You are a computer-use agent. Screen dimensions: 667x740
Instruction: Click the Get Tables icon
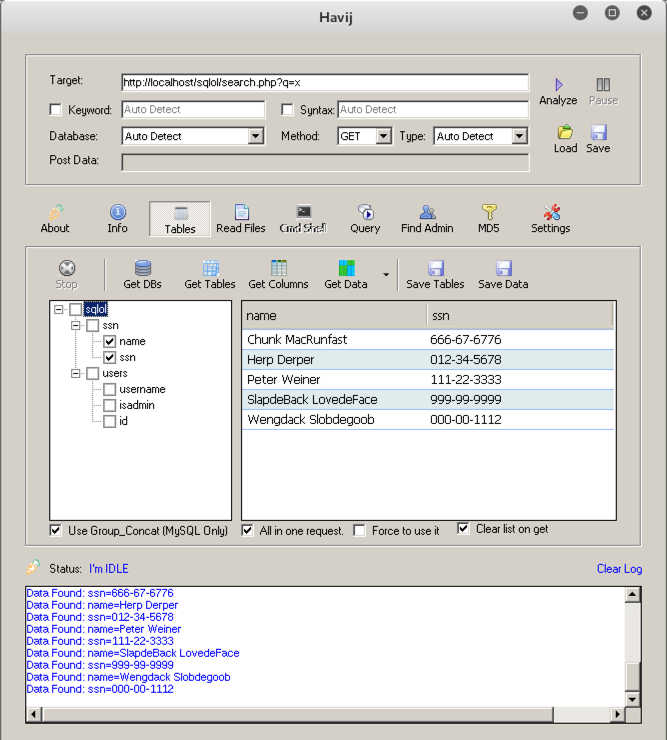tap(211, 268)
